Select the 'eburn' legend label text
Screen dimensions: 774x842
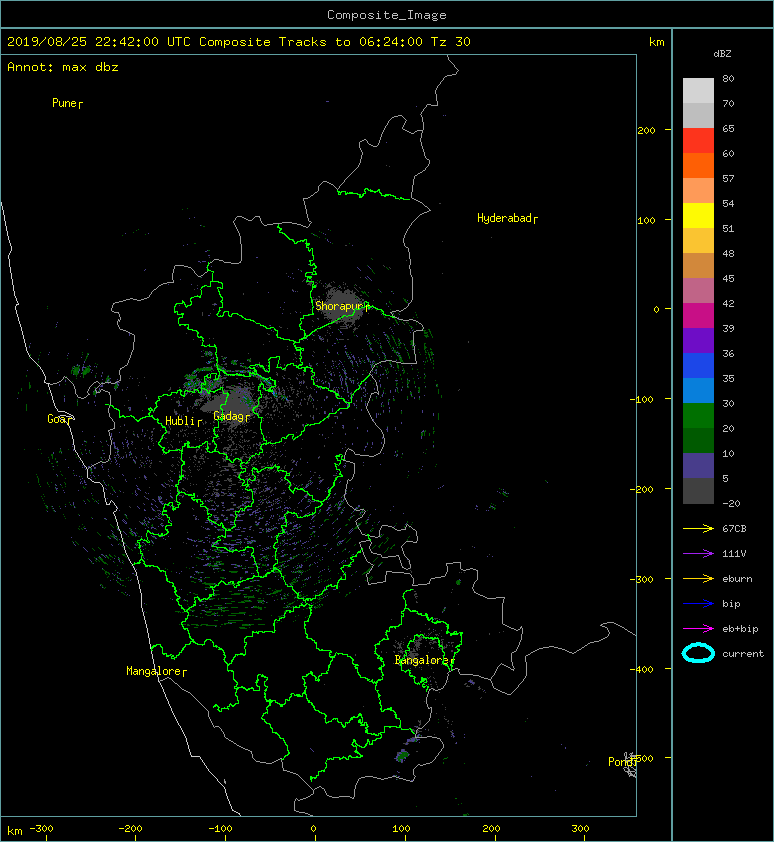point(737,578)
